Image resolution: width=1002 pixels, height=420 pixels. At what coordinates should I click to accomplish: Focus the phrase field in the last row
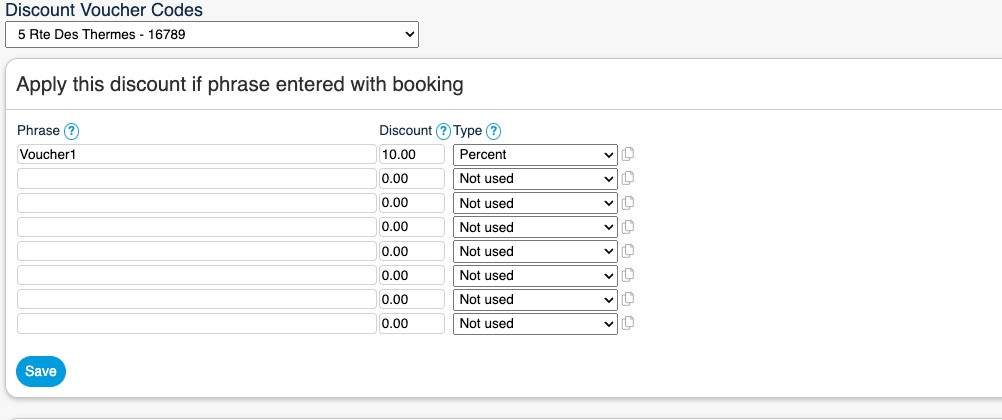(x=196, y=323)
